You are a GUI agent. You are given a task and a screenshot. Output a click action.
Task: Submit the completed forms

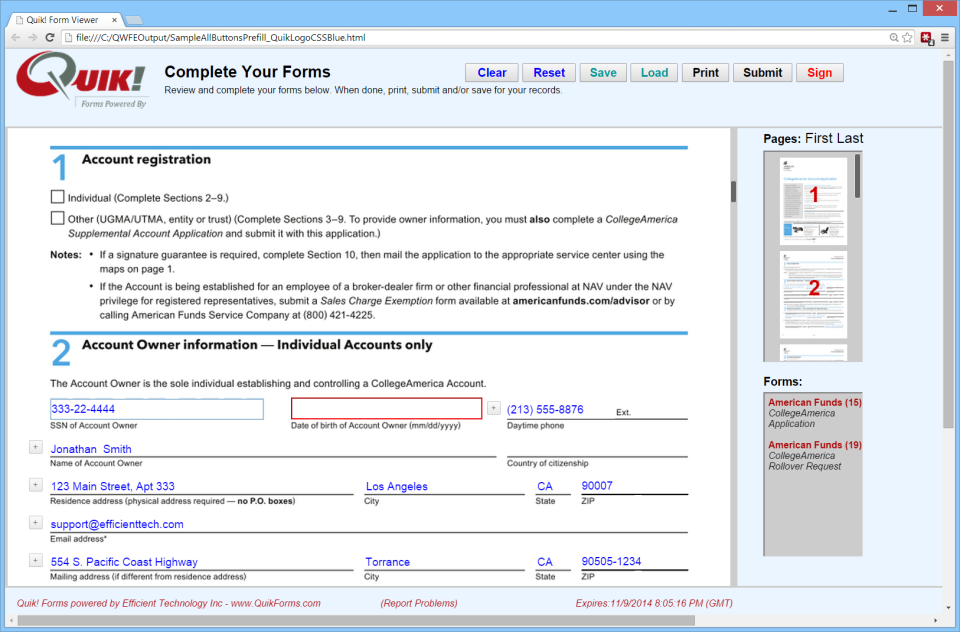pos(762,72)
